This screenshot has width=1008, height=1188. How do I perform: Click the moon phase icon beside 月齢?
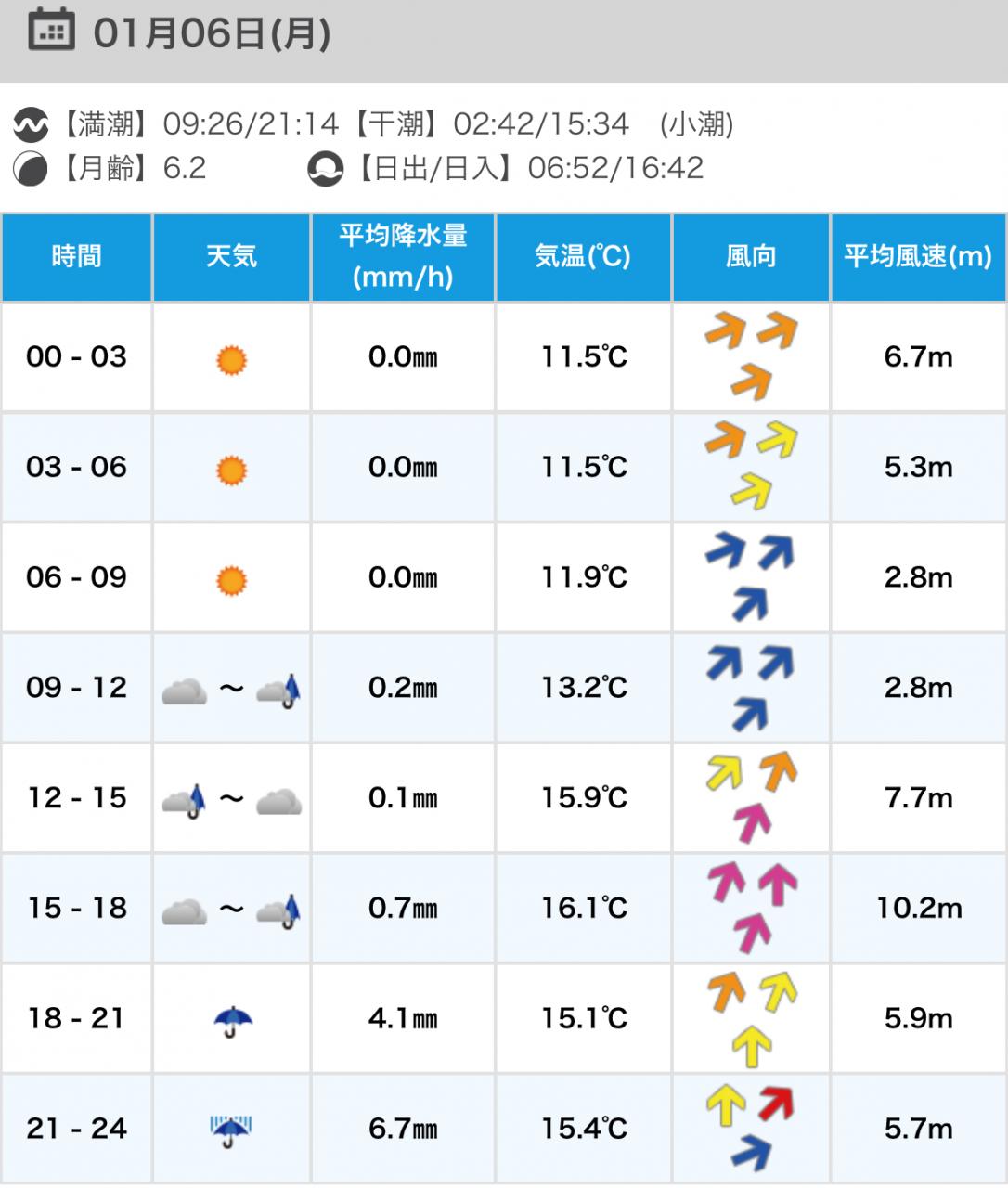[31, 169]
